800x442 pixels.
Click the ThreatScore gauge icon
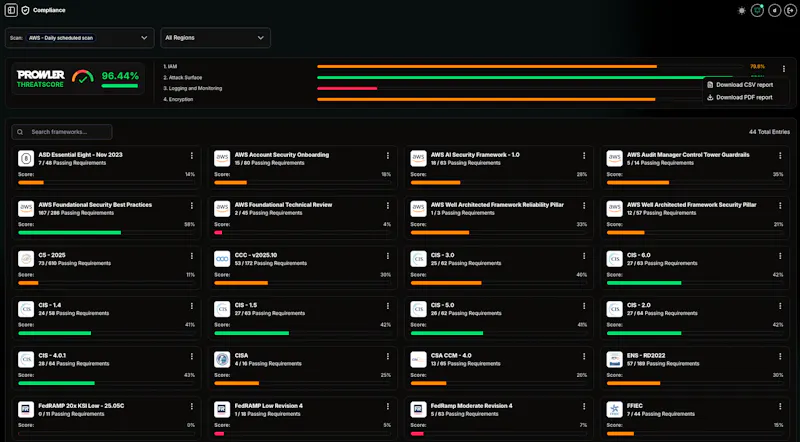coord(83,77)
